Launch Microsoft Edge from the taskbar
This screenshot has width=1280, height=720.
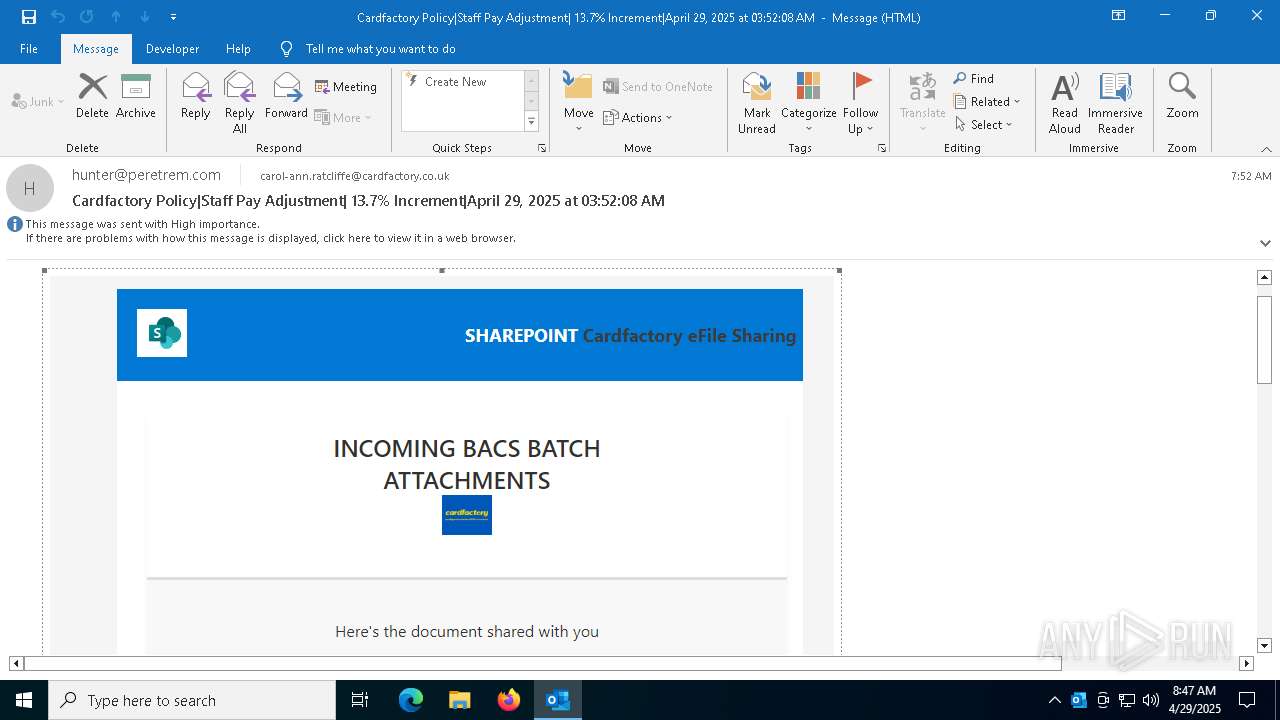click(411, 700)
